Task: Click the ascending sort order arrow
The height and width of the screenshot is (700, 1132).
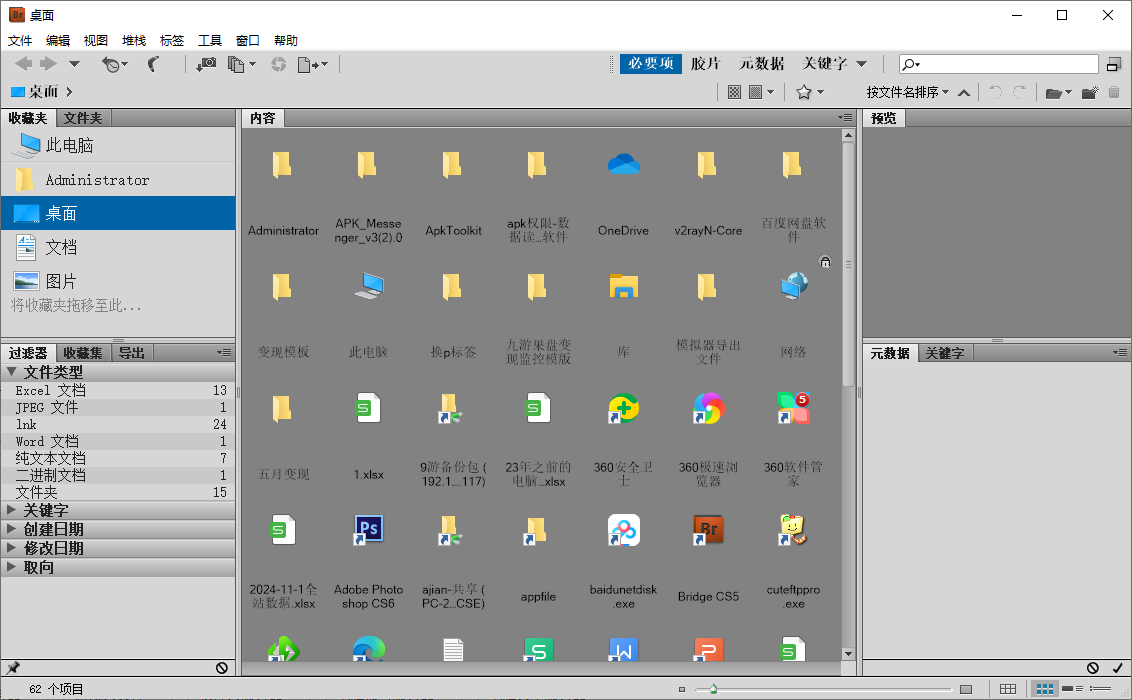Action: coord(964,92)
